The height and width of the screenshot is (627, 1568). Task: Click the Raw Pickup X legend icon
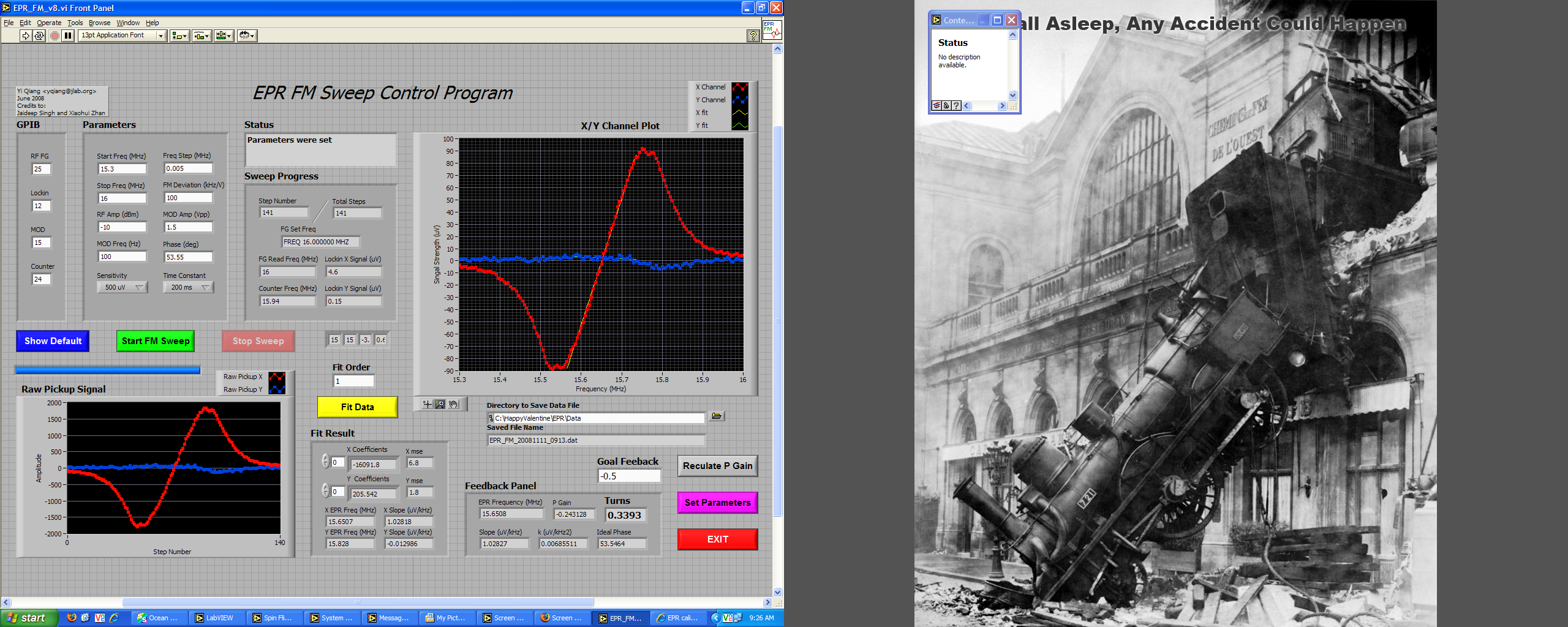pos(277,377)
